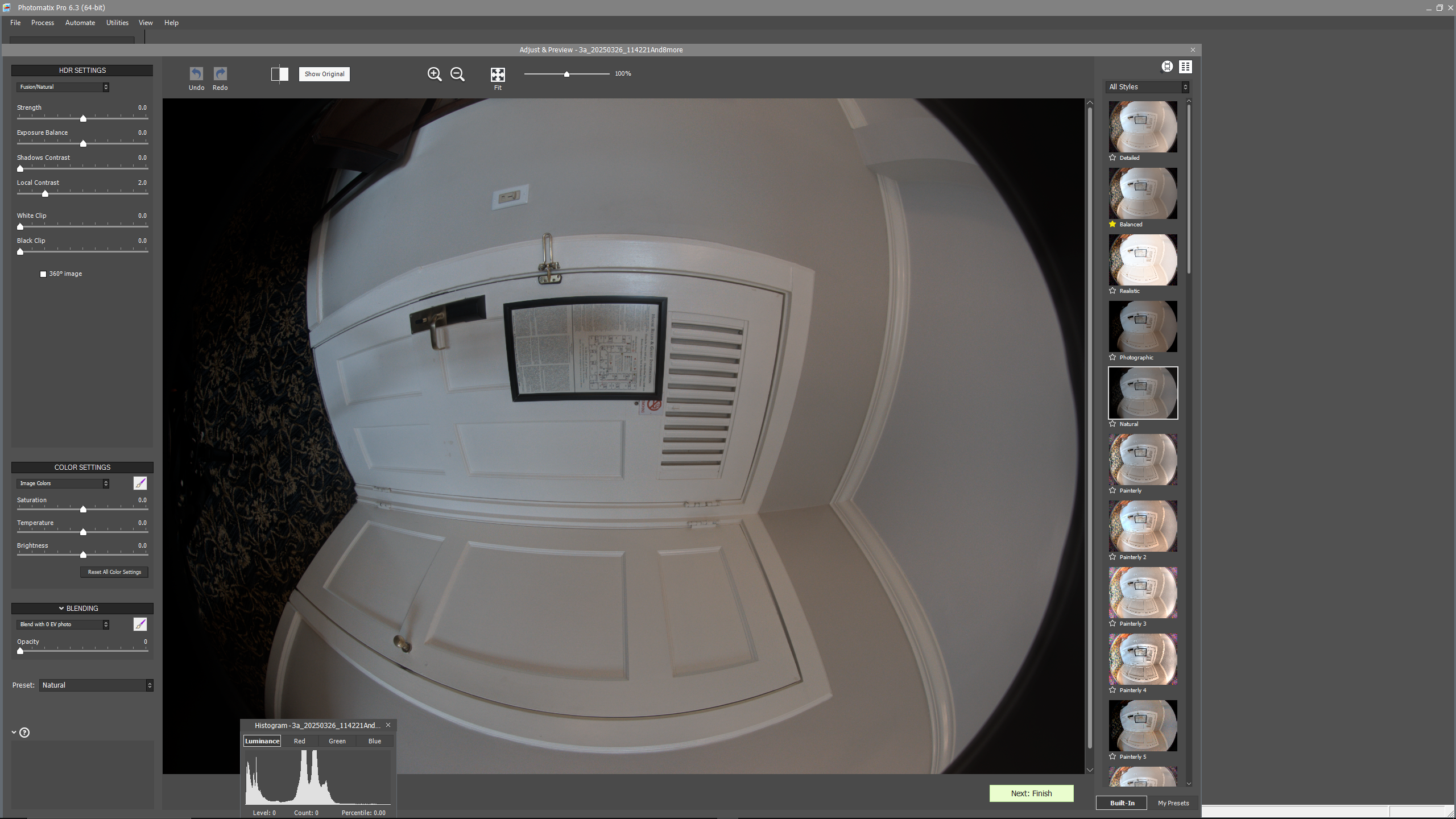The image size is (1456, 819).
Task: Click the Next: Finish button
Action: [1031, 793]
